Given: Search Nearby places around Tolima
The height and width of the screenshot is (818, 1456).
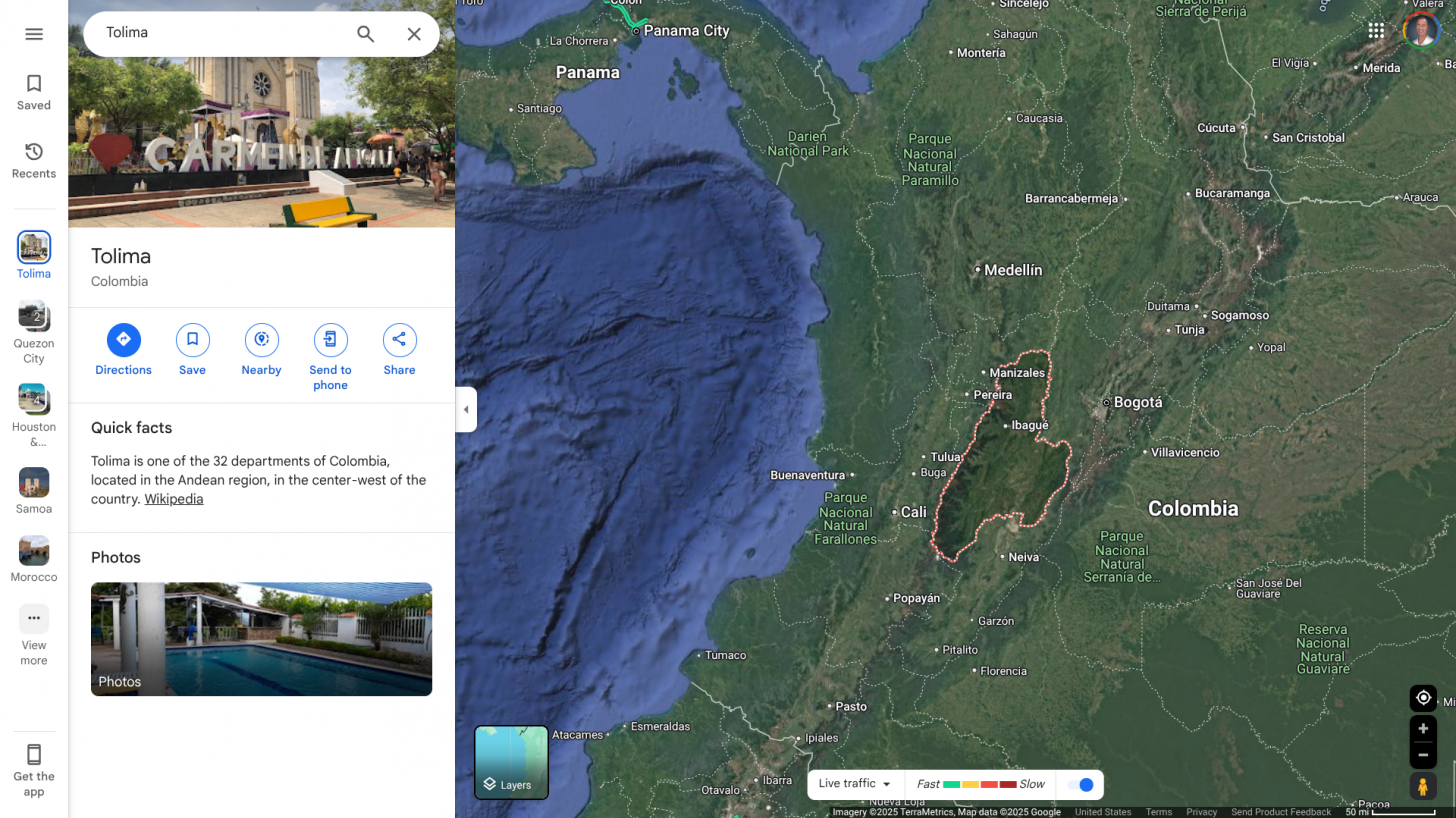Looking at the screenshot, I should [x=261, y=341].
